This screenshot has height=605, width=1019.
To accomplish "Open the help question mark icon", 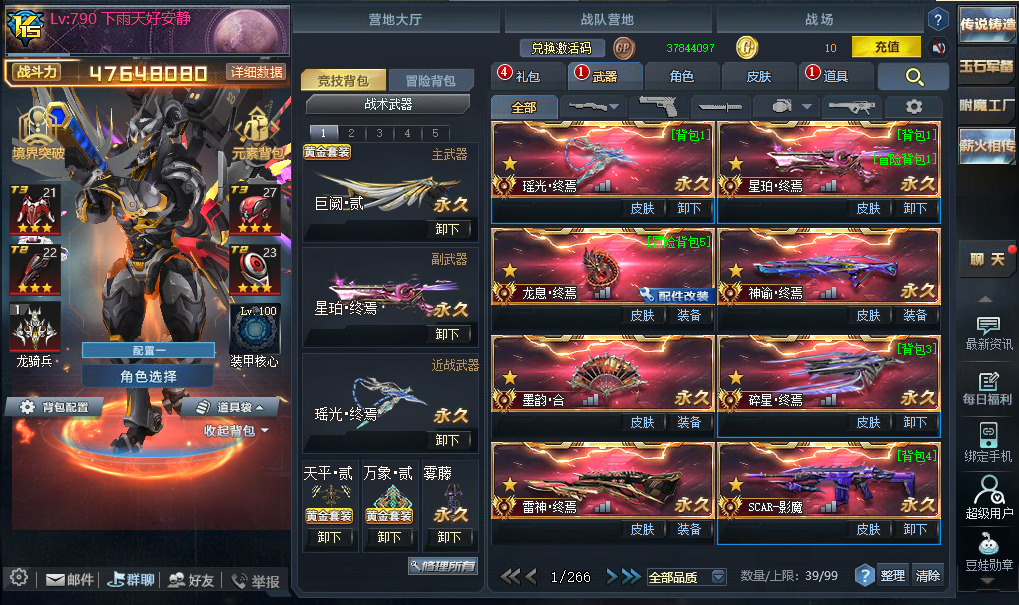I will pos(938,19).
